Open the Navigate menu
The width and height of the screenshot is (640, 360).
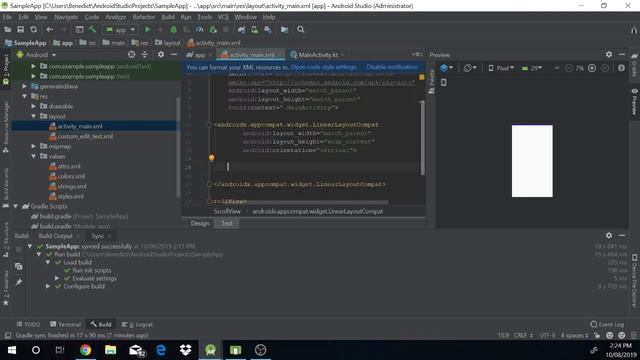tap(66, 17)
